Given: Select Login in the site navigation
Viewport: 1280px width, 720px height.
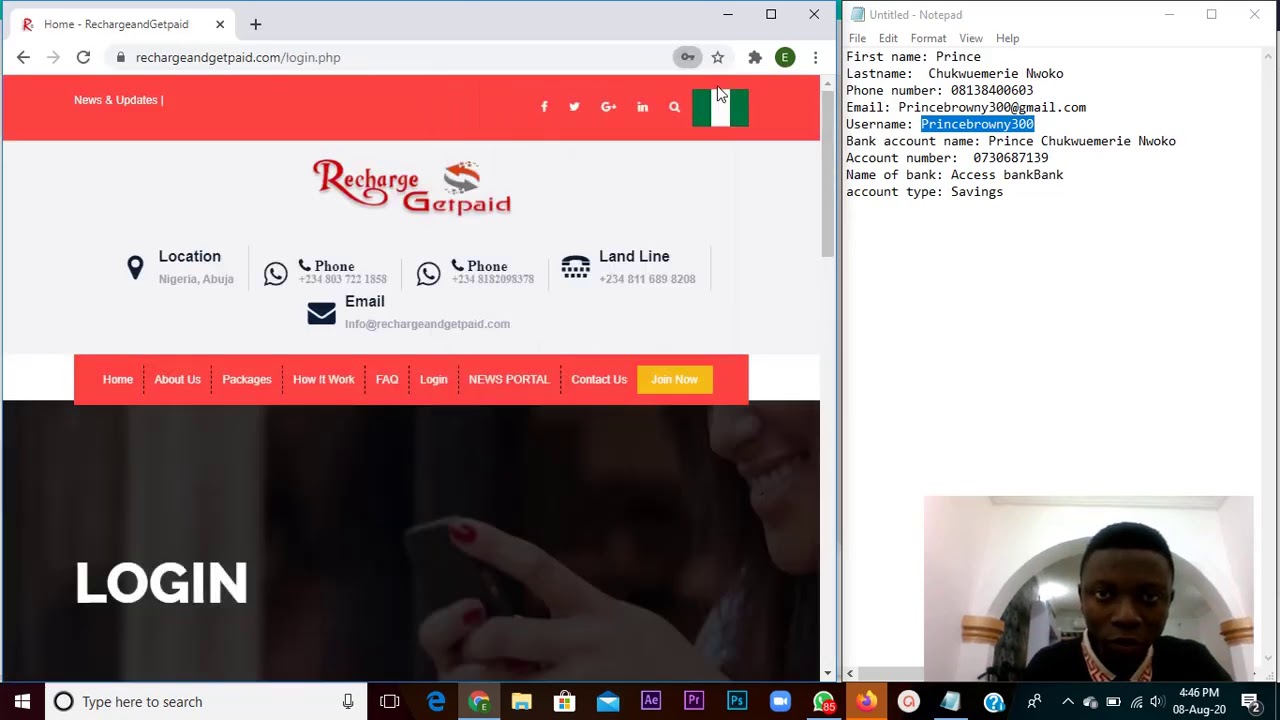Looking at the screenshot, I should (433, 379).
